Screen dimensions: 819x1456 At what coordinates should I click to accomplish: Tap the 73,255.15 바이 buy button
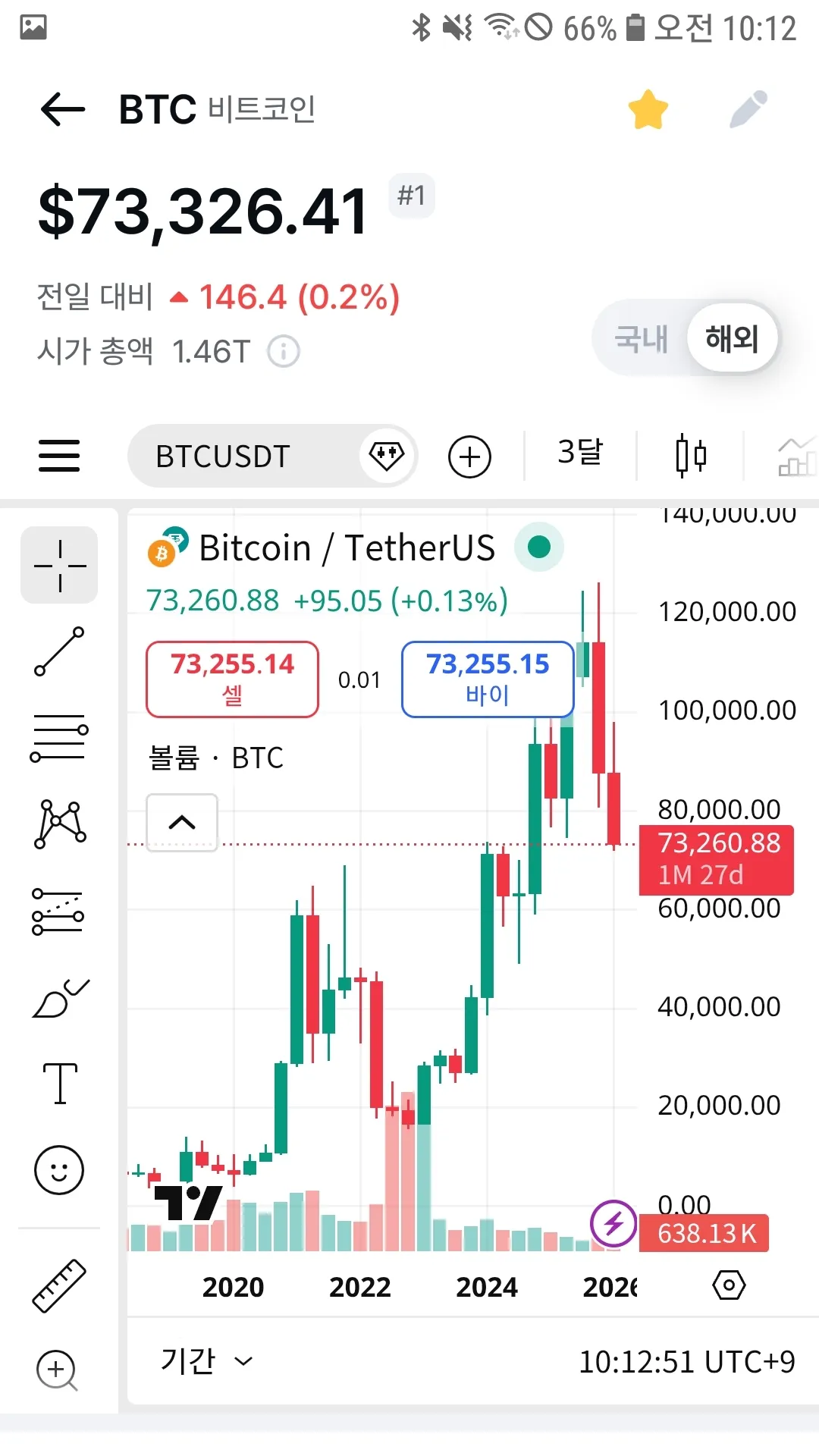[x=488, y=679]
